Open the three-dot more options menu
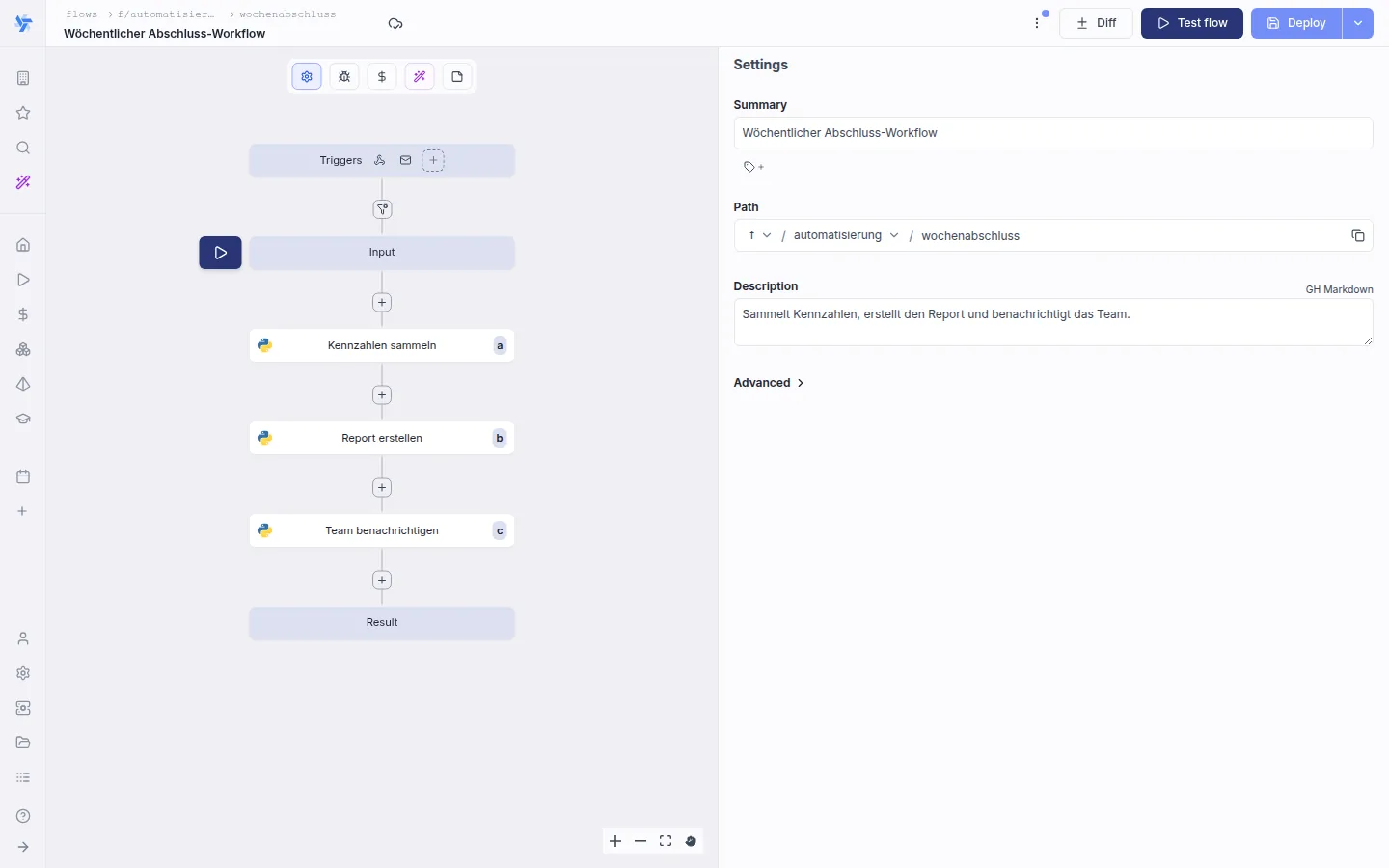Viewport: 1389px width, 868px height. point(1038,23)
